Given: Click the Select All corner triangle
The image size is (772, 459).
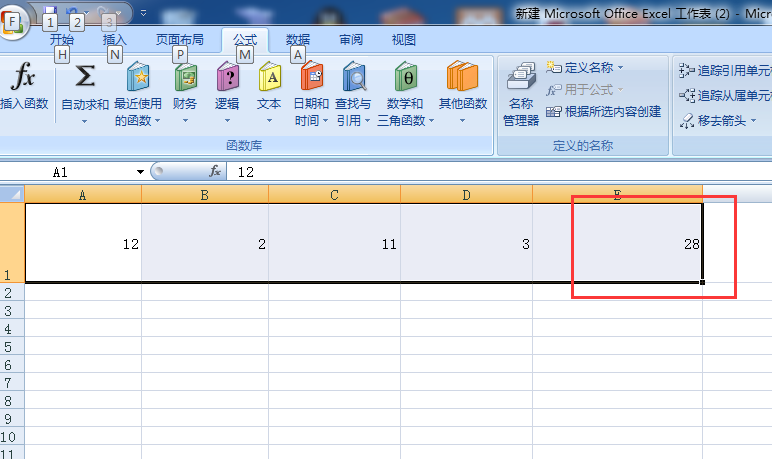Looking at the screenshot, I should [16, 195].
